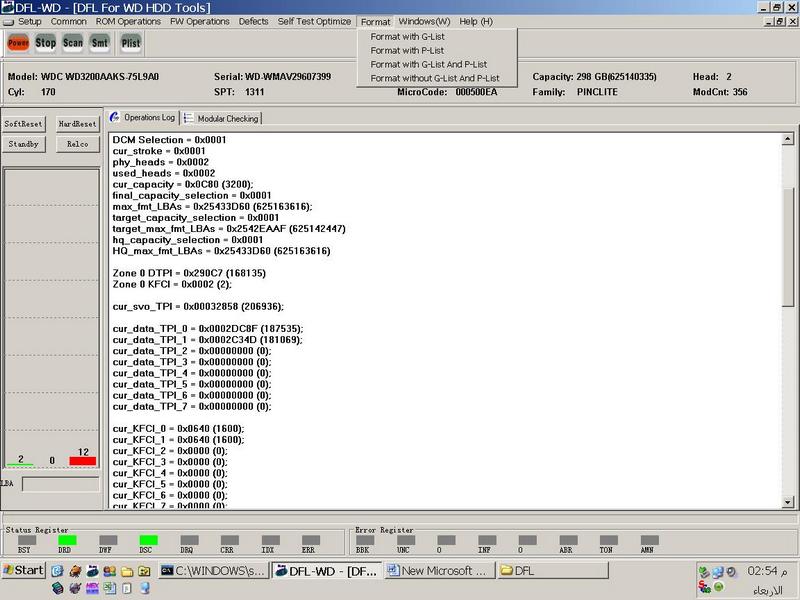The image size is (800, 600).
Task: Click the CRR status indicator
Action: pos(230,540)
